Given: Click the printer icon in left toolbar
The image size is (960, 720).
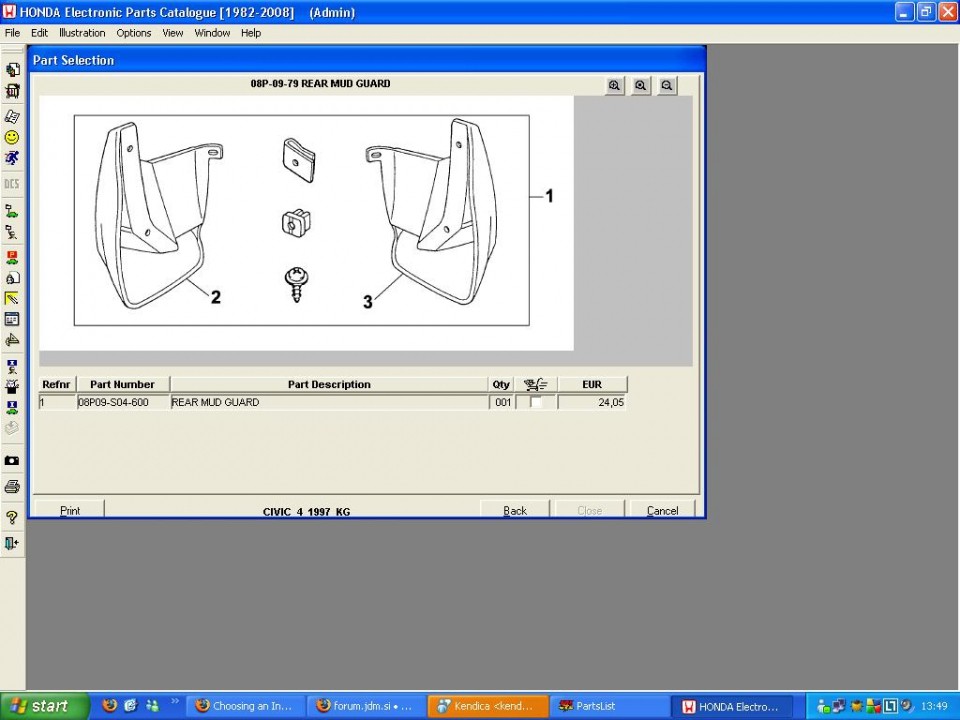Looking at the screenshot, I should tap(12, 487).
